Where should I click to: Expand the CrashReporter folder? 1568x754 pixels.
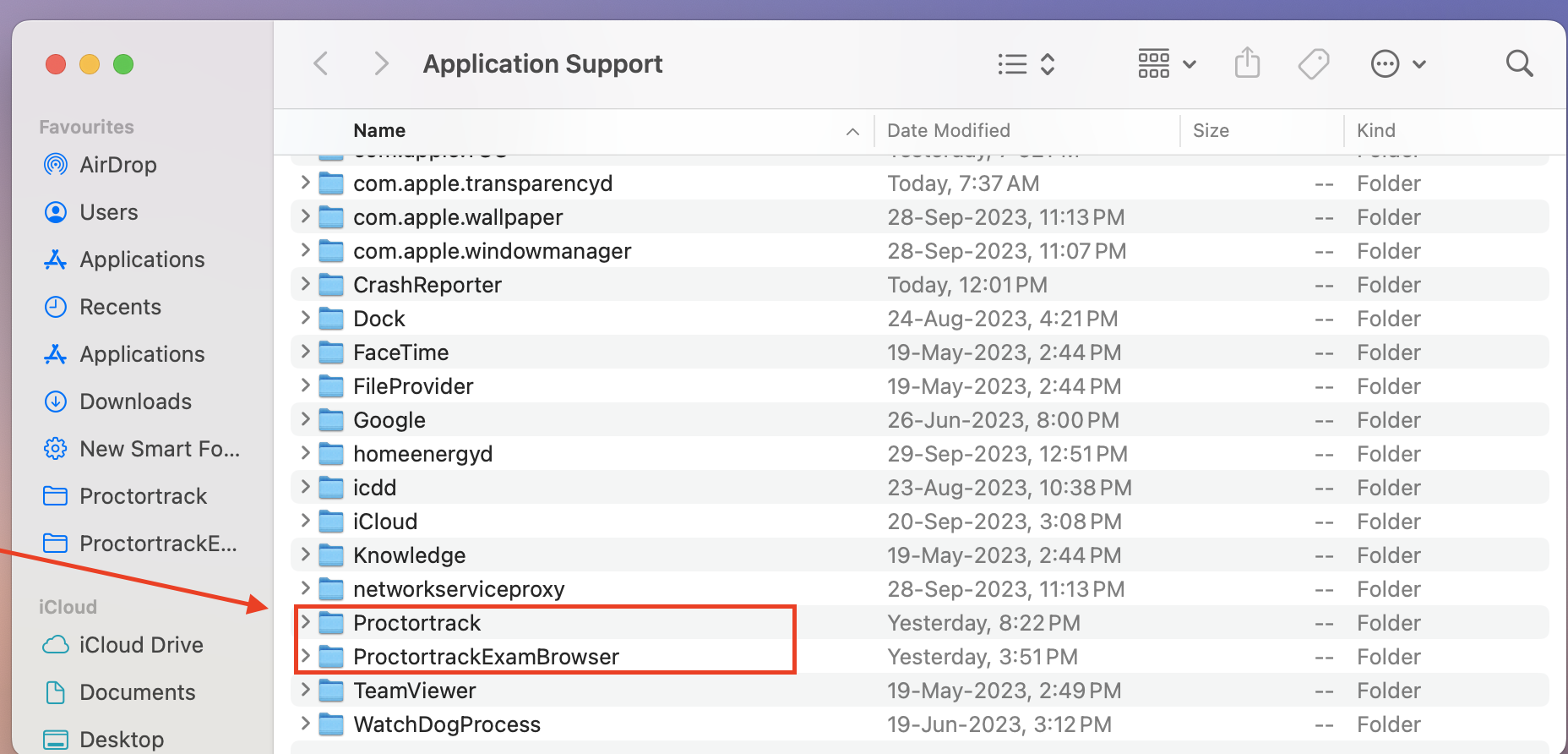click(x=306, y=284)
